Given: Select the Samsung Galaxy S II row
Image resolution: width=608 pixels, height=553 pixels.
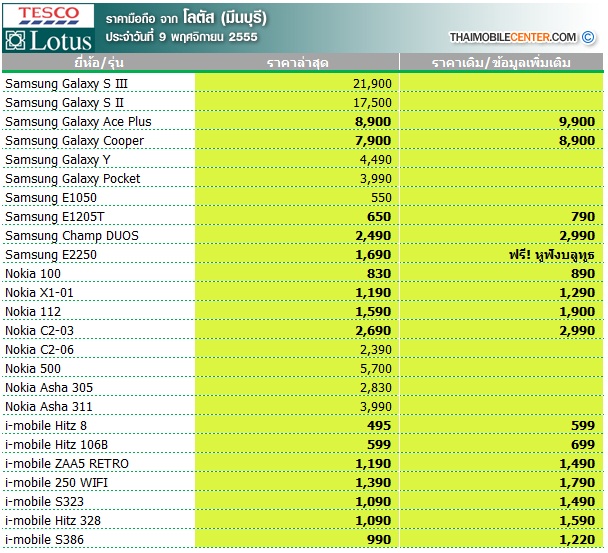Looking at the screenshot, I should click(x=303, y=102).
